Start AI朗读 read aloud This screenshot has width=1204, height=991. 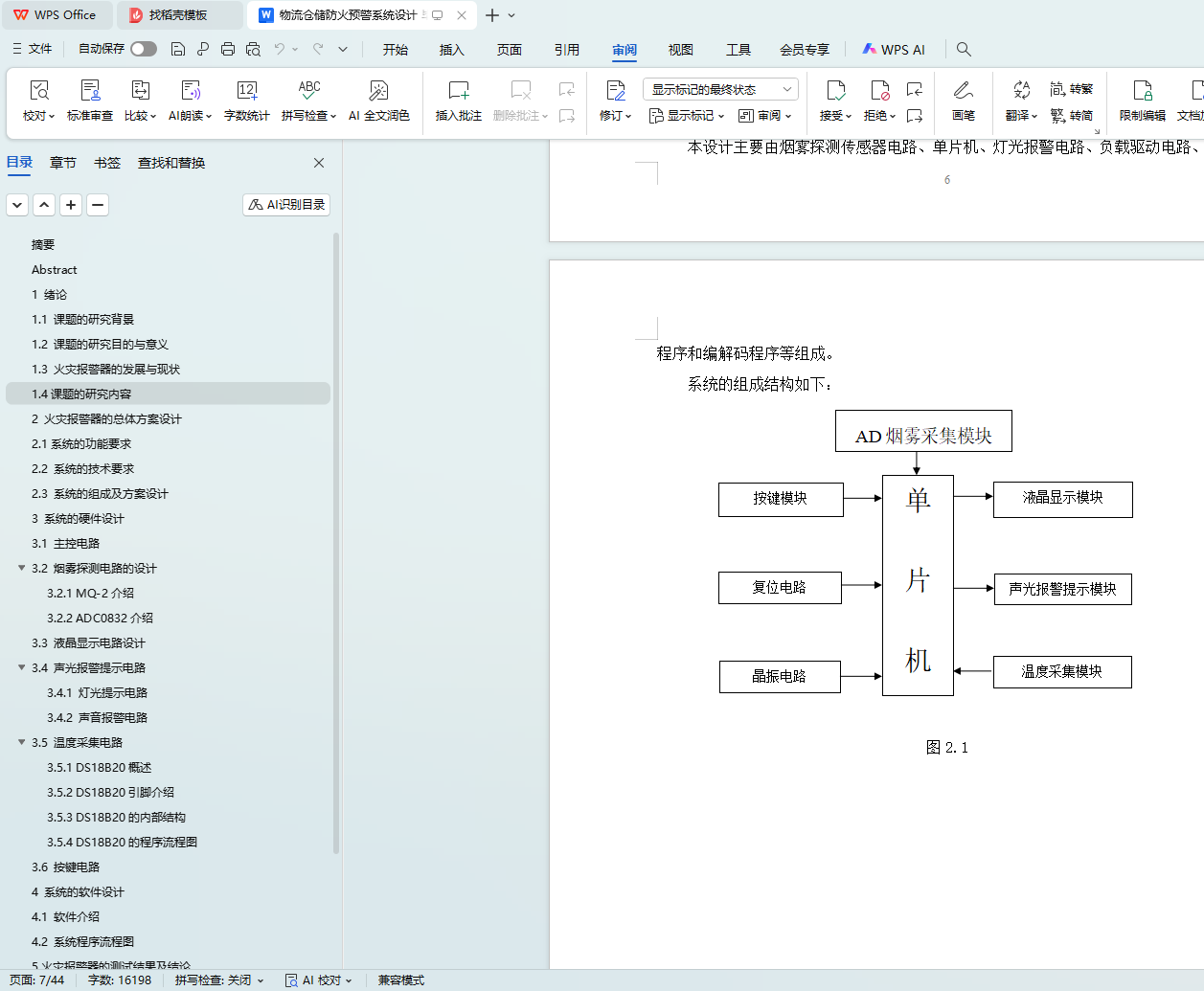click(x=190, y=101)
